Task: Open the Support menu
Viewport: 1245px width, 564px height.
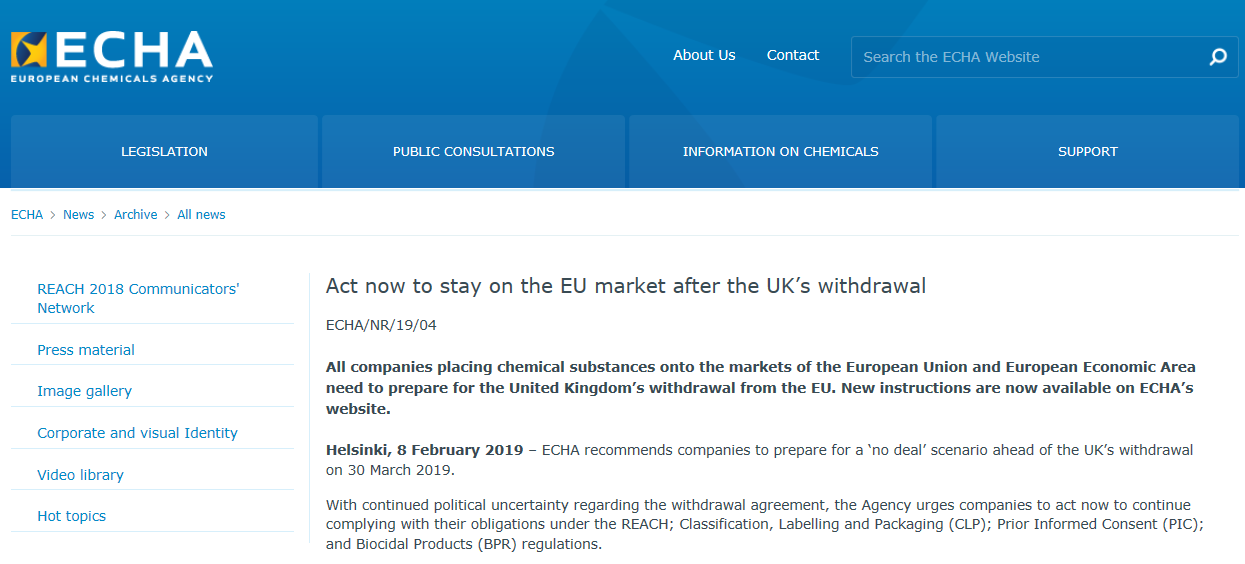Action: tap(1087, 151)
